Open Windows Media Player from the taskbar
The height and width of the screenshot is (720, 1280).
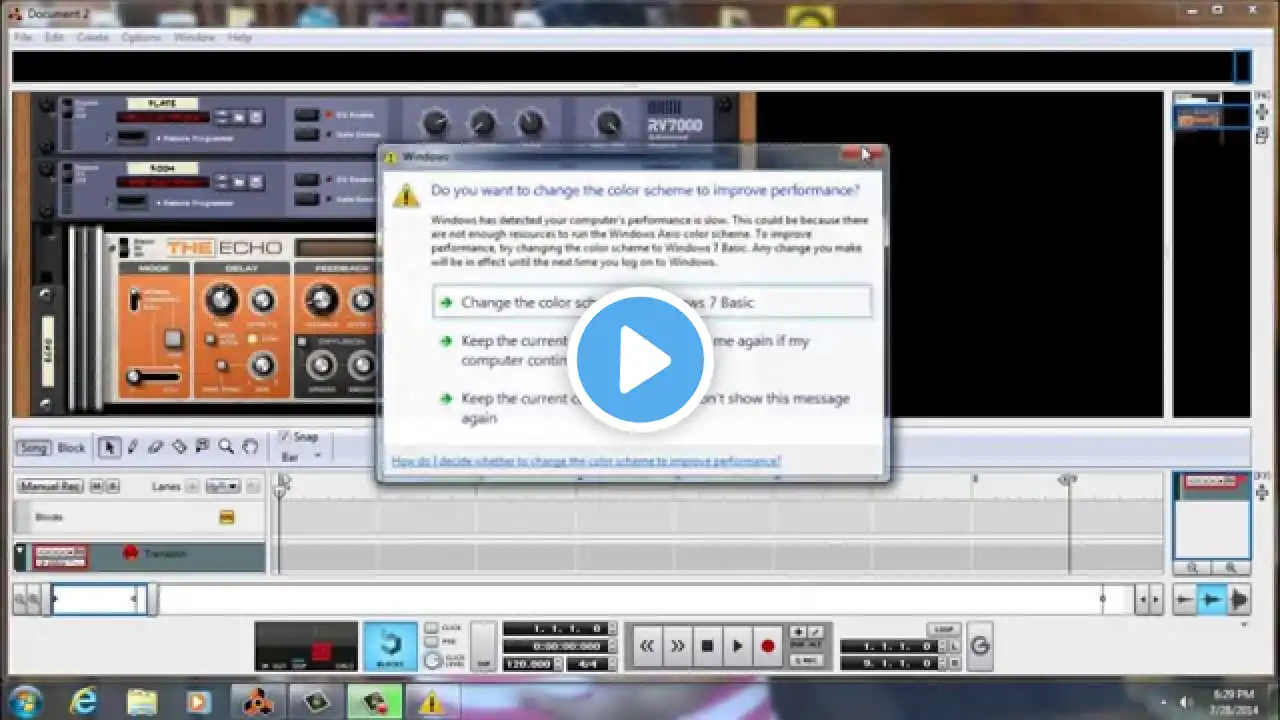[198, 702]
